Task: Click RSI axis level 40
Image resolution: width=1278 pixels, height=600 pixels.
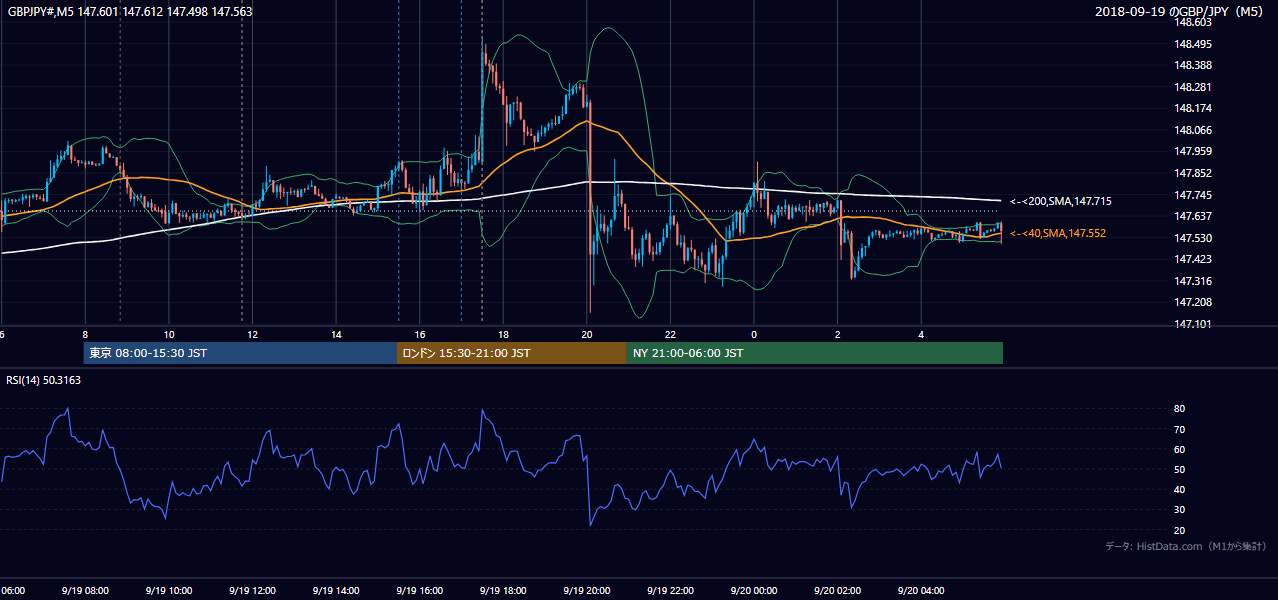Action: [1180, 489]
